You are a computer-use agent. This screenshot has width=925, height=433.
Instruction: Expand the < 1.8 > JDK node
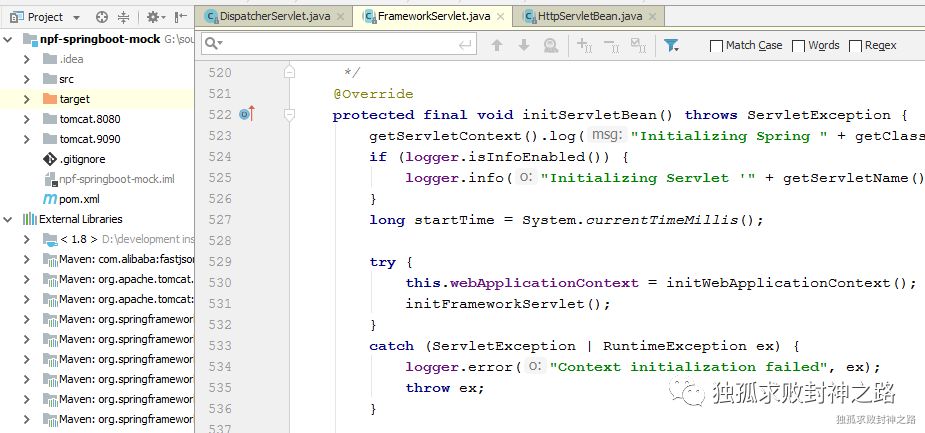(x=27, y=240)
